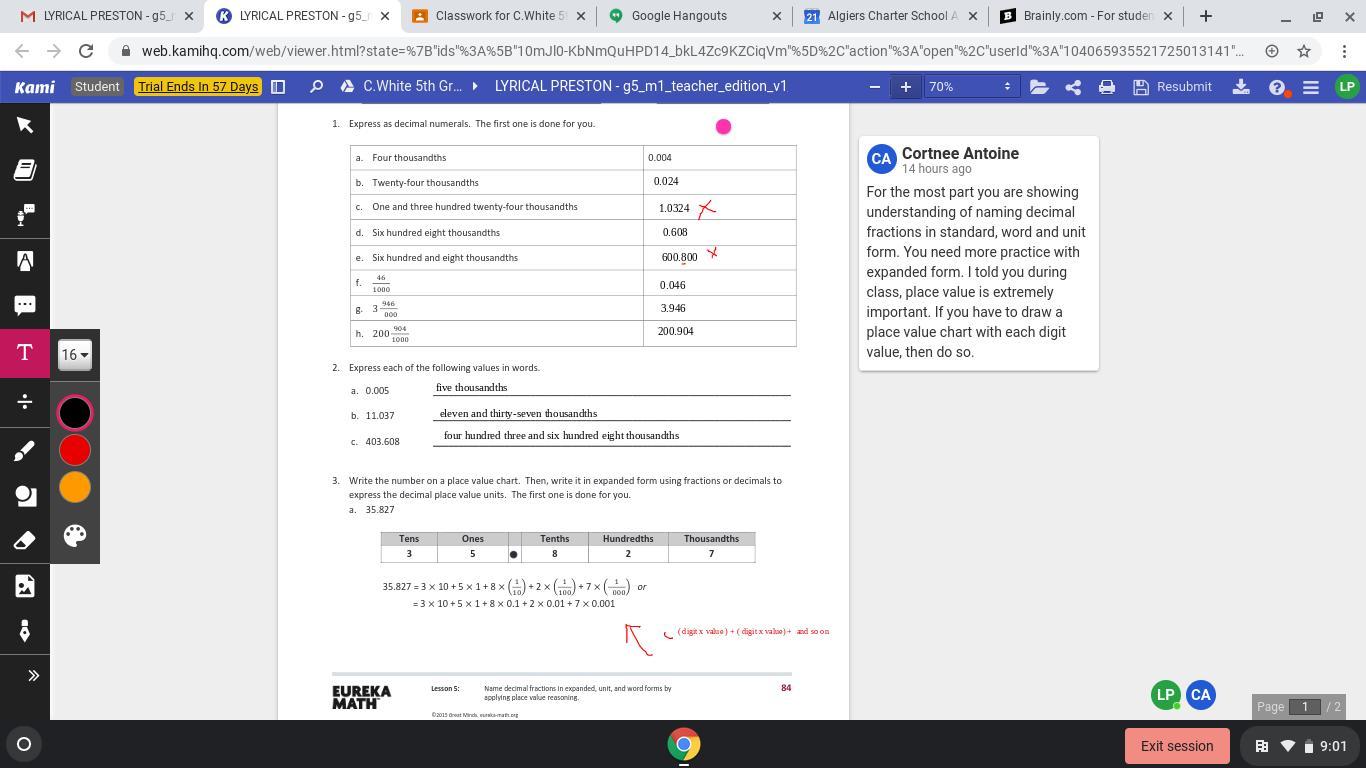This screenshot has width=1366, height=768.
Task: Toggle the sidebar panel icon
Action: tap(279, 87)
